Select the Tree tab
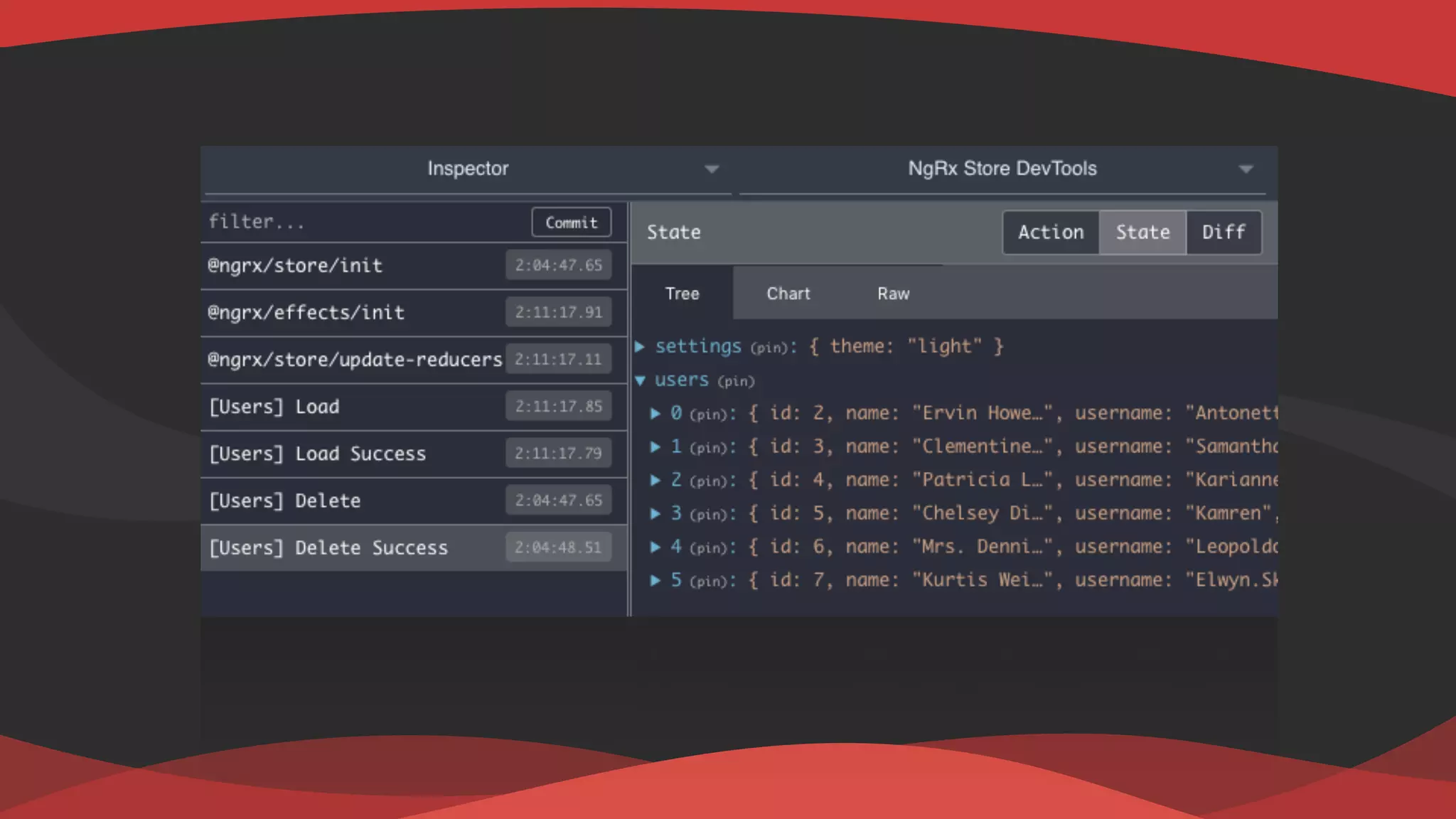 pyautogui.click(x=682, y=294)
